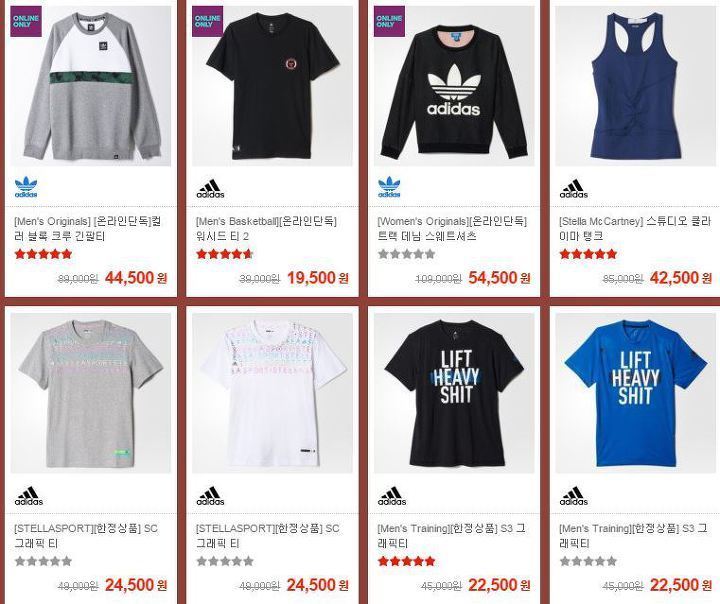Viewport: 720px width, 604px height.
Task: Open the blue Lift Heavy training tee image
Action: coord(636,393)
